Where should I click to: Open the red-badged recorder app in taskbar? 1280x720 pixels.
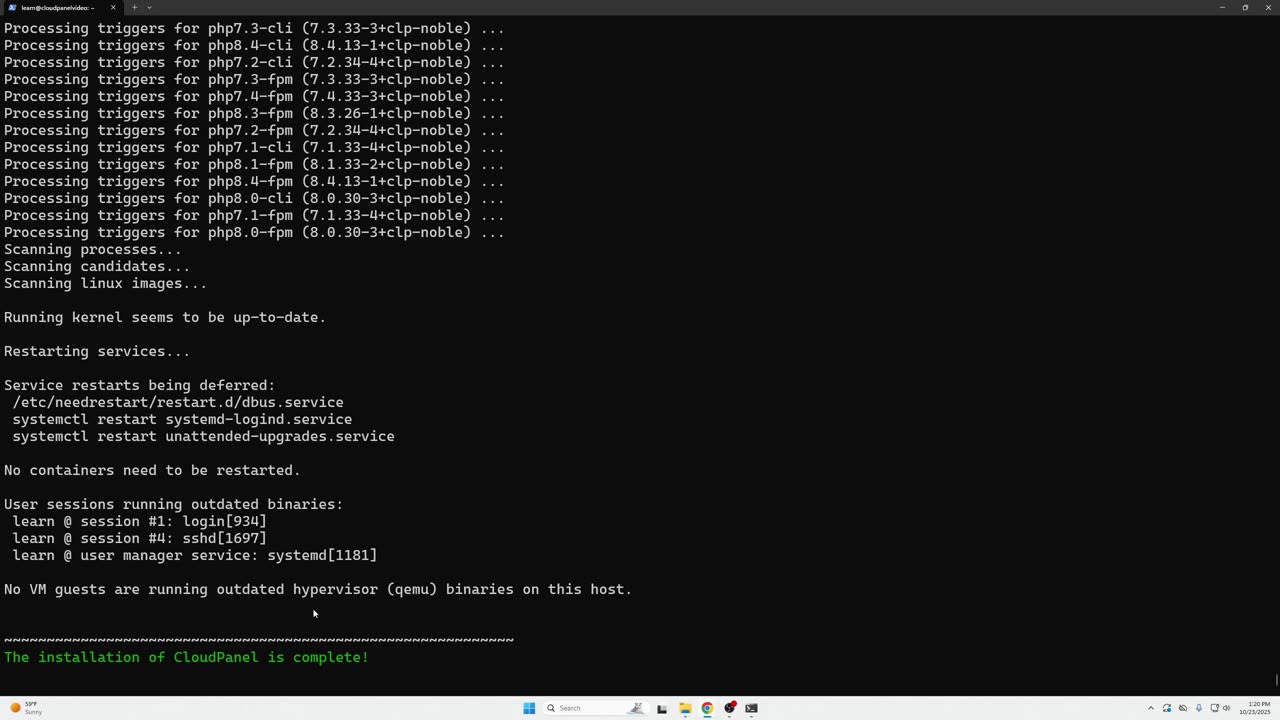[x=730, y=708]
